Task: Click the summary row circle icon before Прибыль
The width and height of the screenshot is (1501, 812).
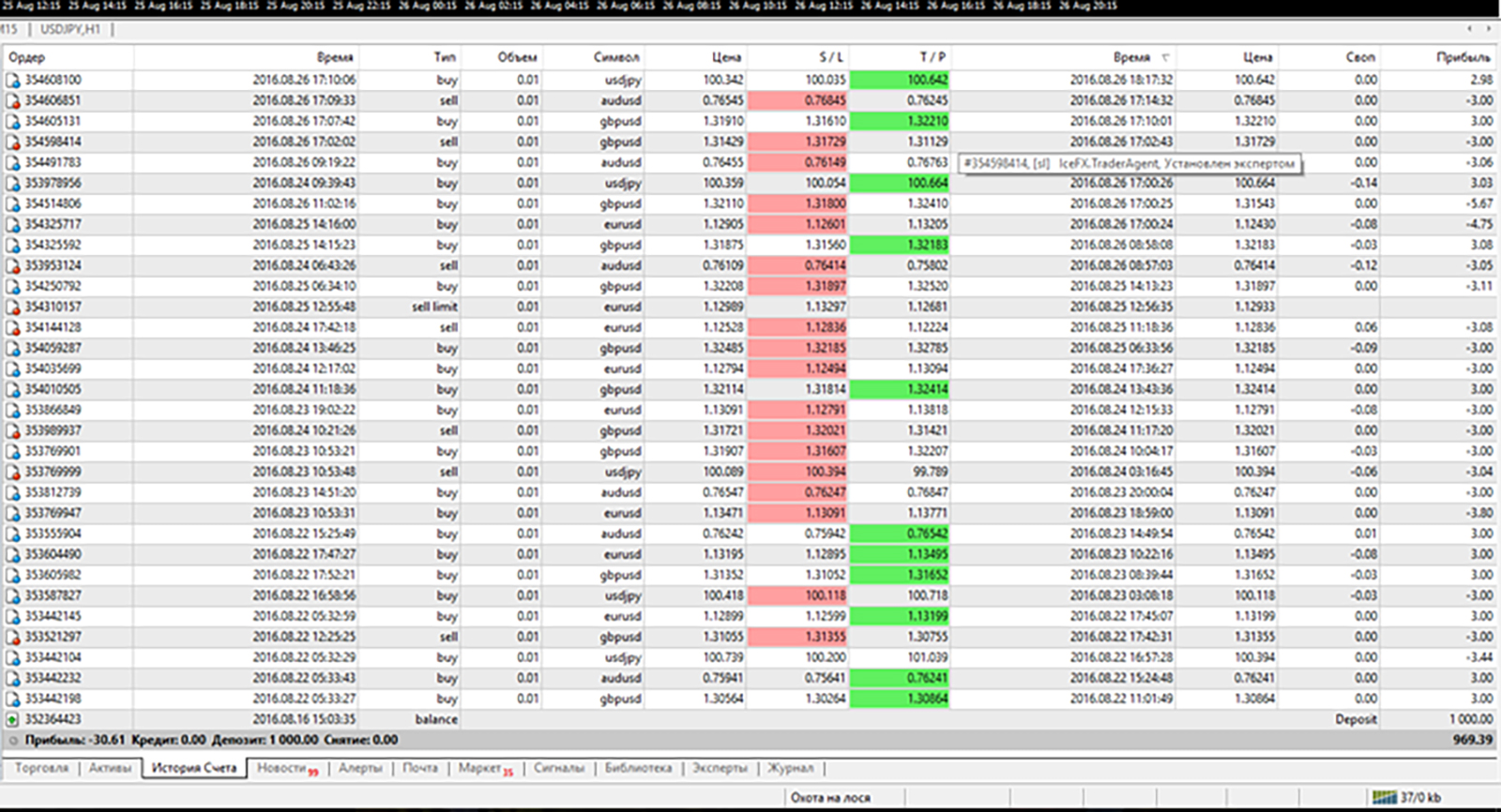Action: point(13,741)
